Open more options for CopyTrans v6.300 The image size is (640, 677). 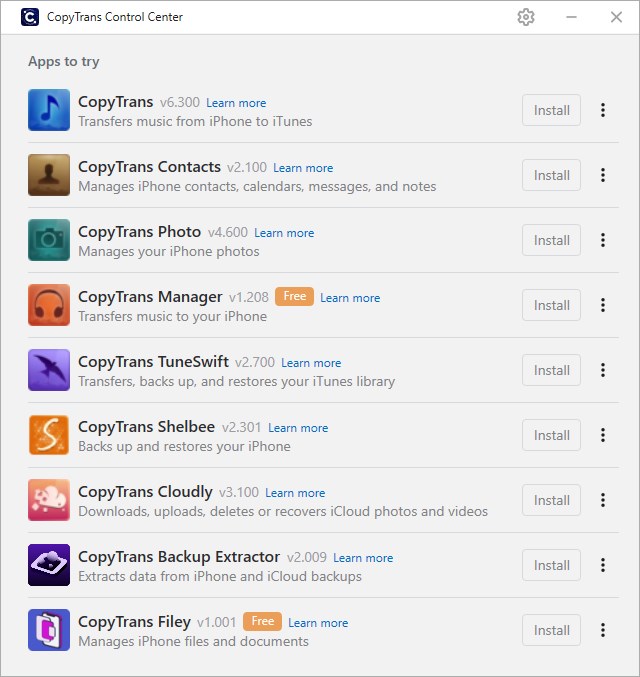pyautogui.click(x=603, y=110)
